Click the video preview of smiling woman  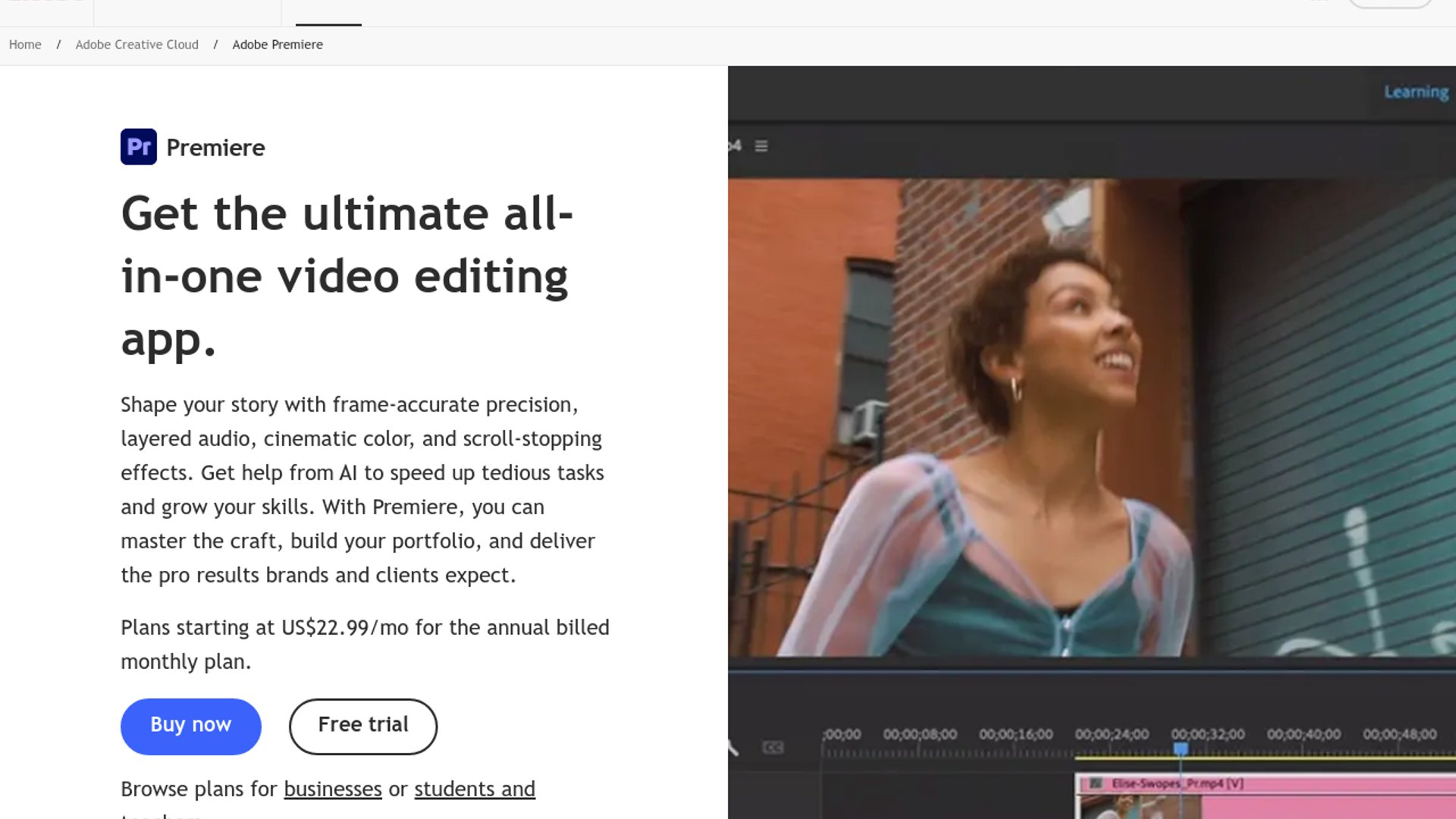point(1092,417)
